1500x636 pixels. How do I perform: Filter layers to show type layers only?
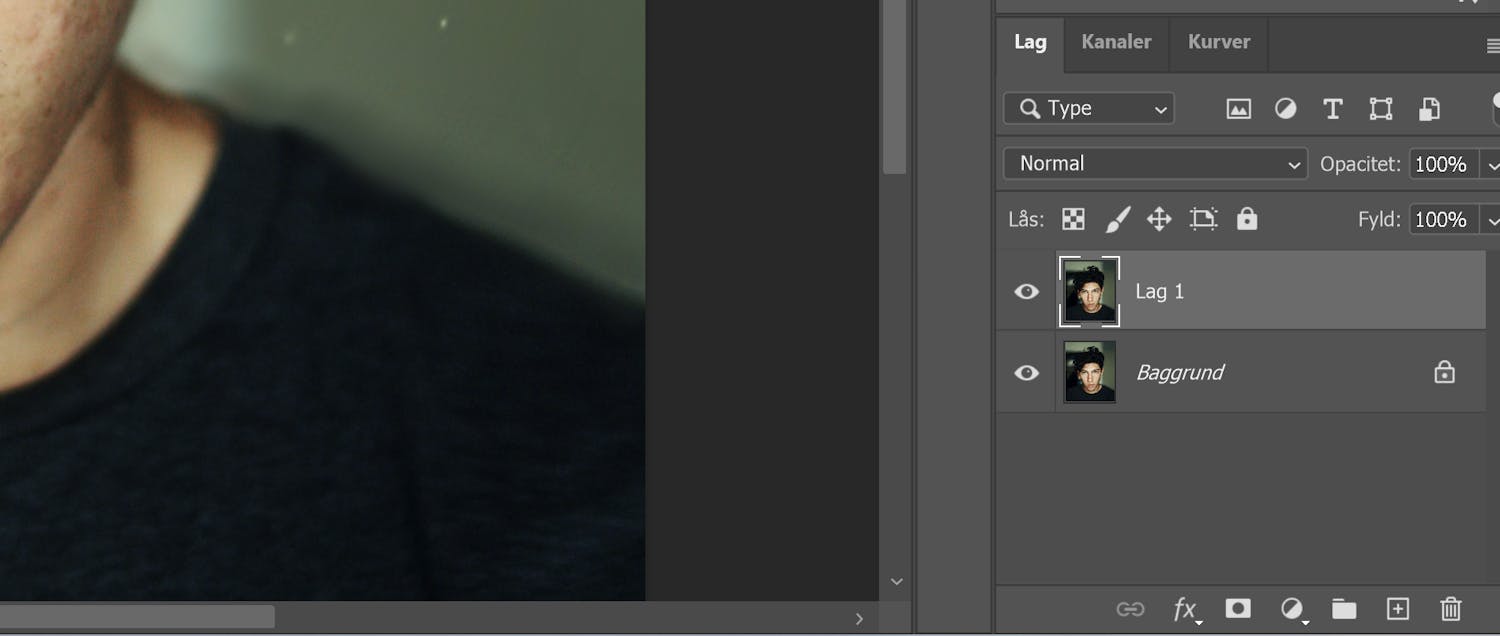(1332, 108)
